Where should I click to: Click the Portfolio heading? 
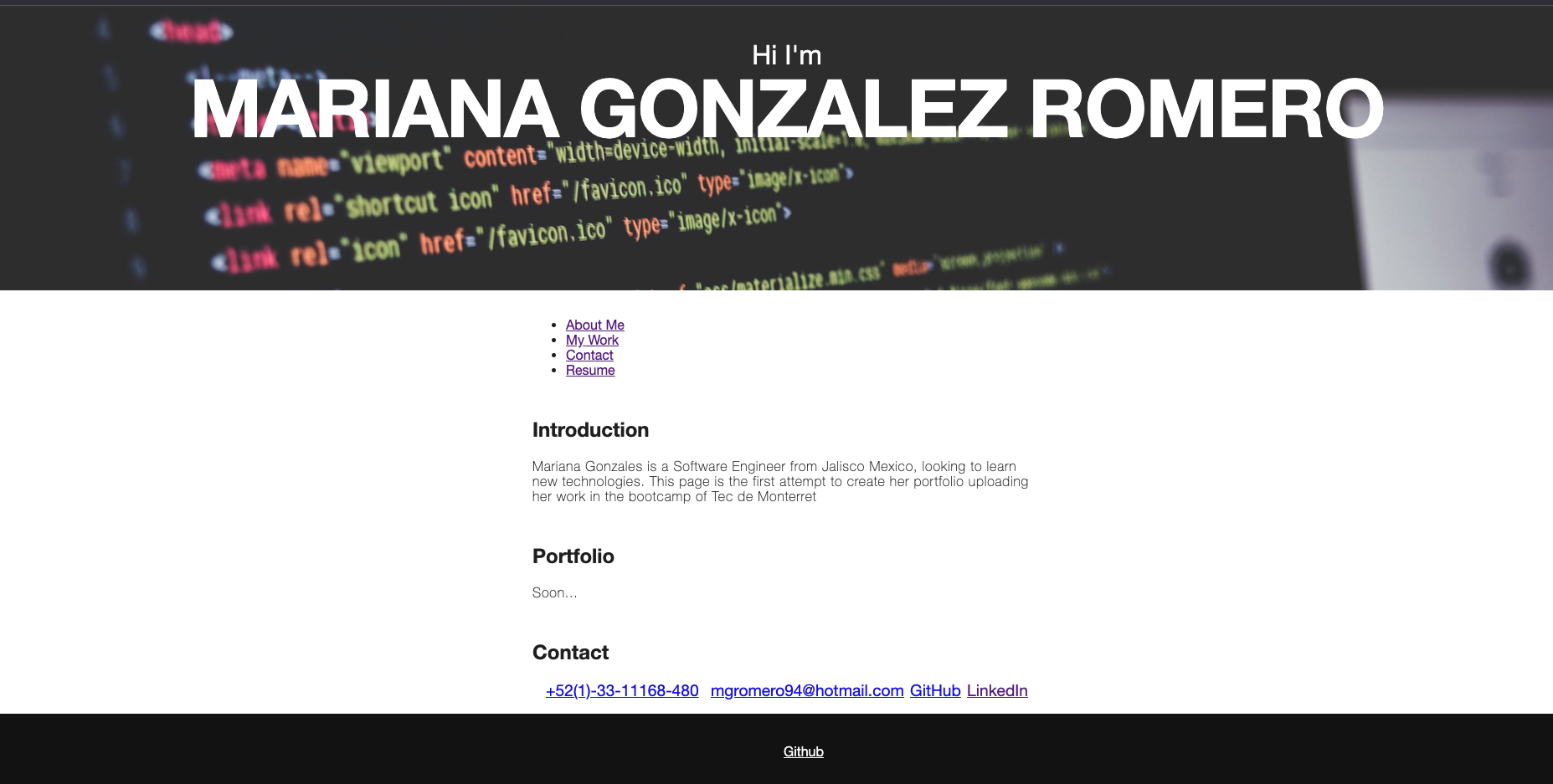coord(573,556)
